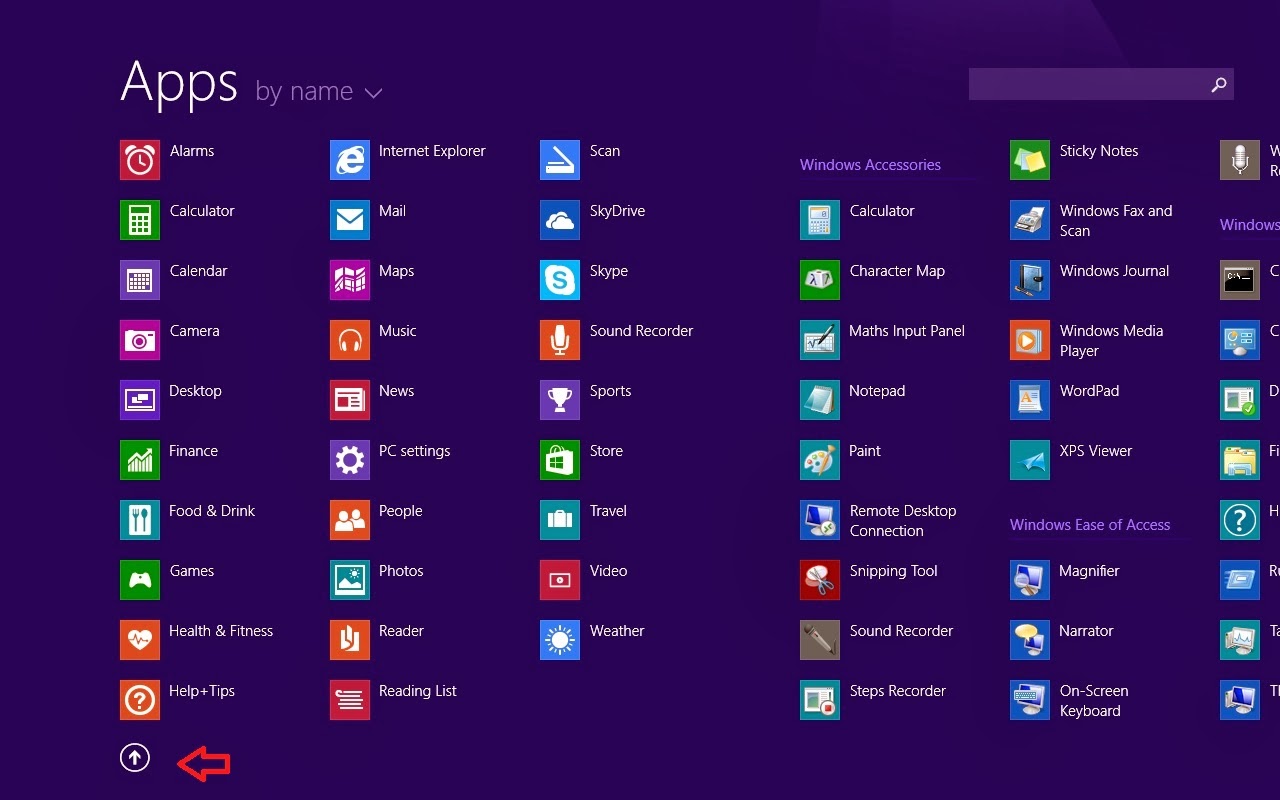Open the Mail app icon

coord(350,220)
